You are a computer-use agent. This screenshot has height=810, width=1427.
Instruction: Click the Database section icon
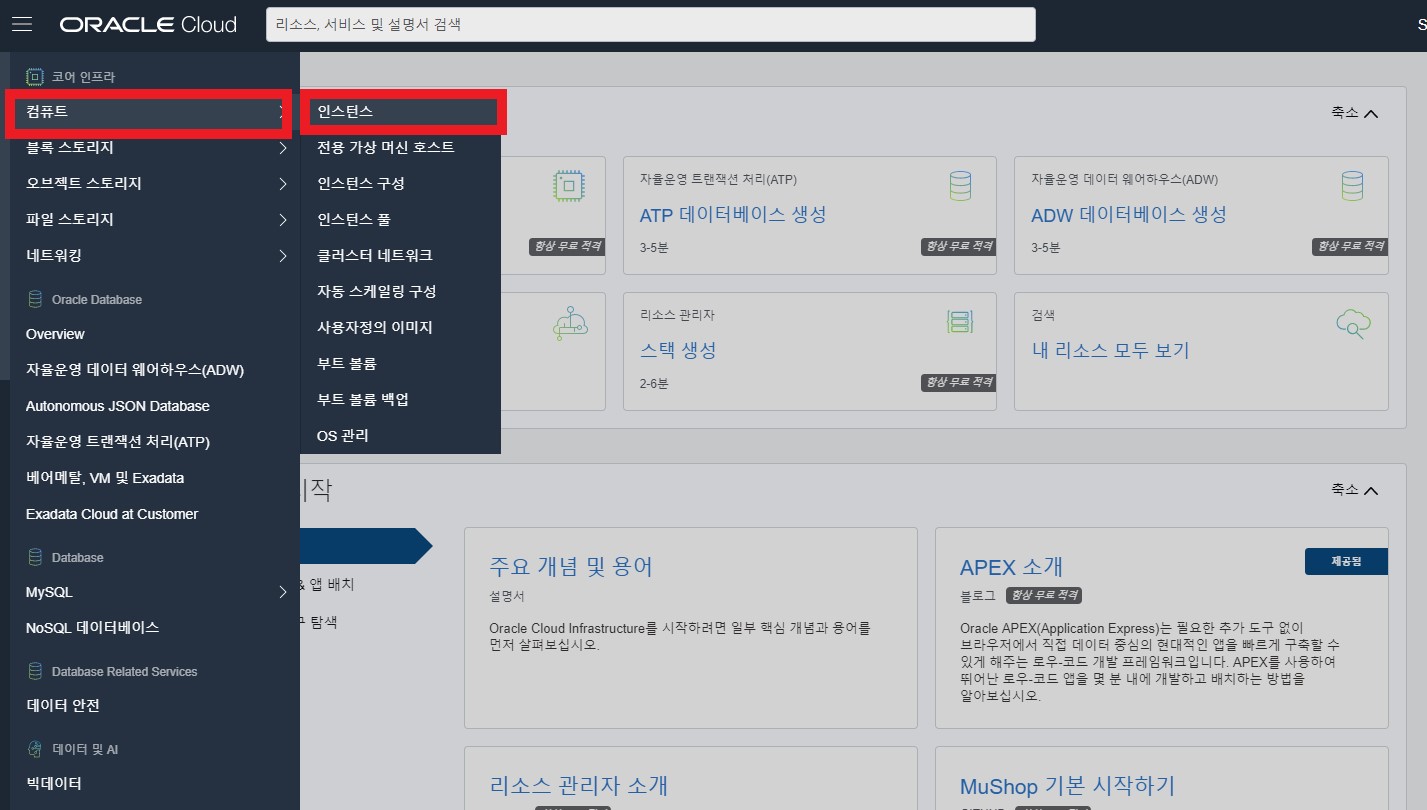point(35,557)
